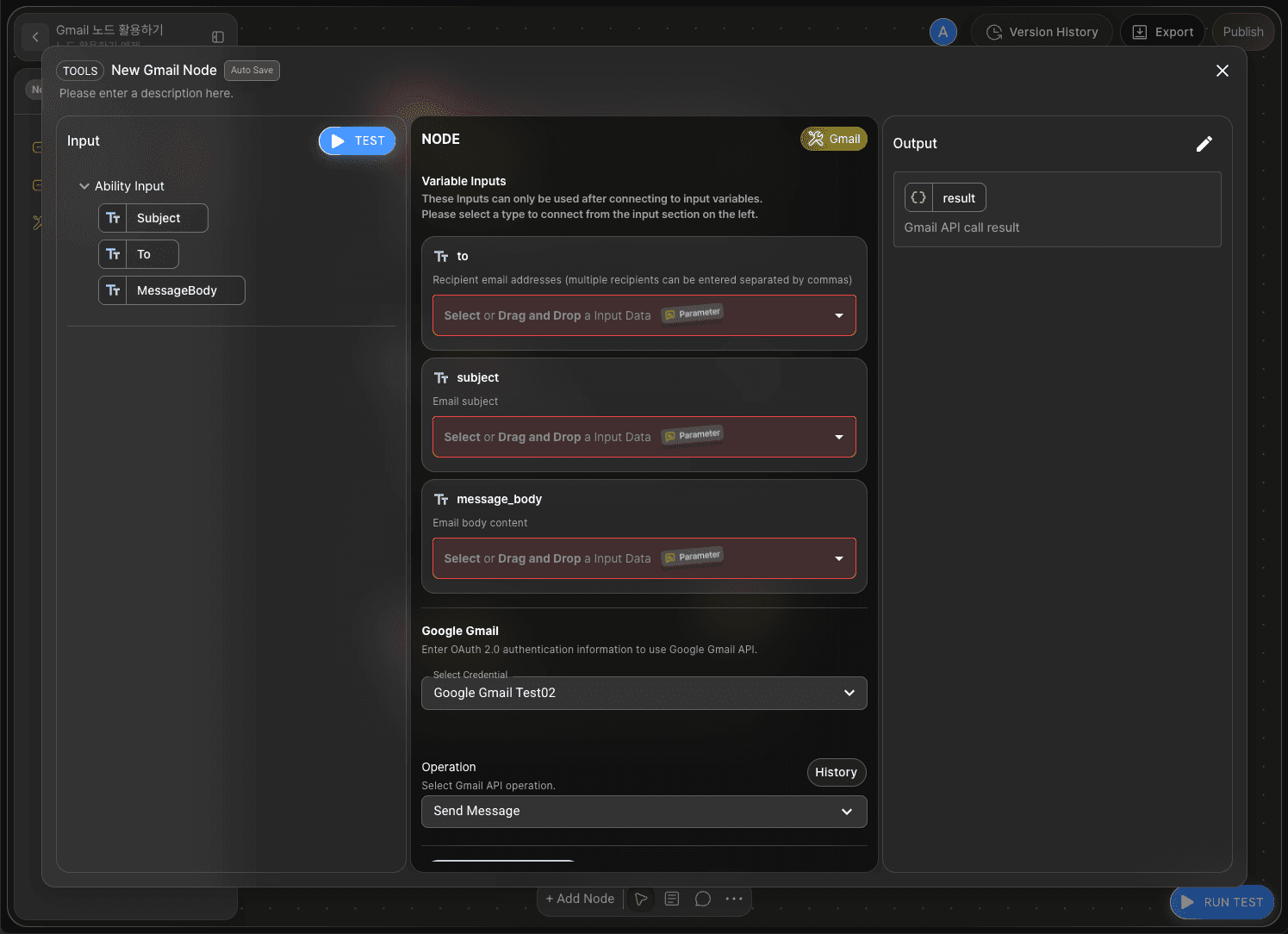Click the Export button
This screenshot has width=1288, height=934.
[1162, 32]
